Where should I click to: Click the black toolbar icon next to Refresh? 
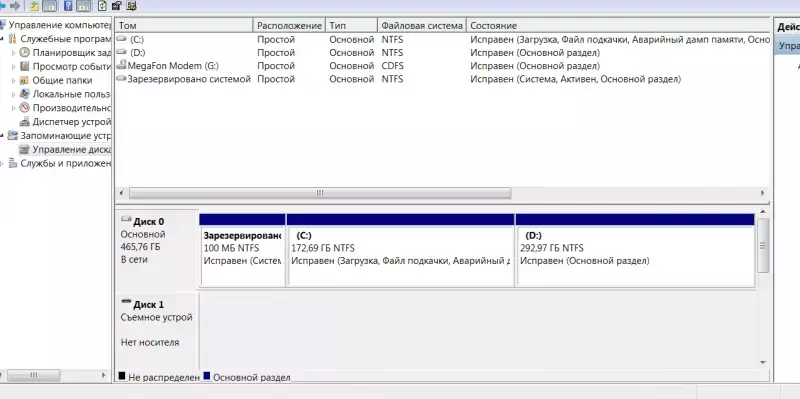(x=117, y=6)
